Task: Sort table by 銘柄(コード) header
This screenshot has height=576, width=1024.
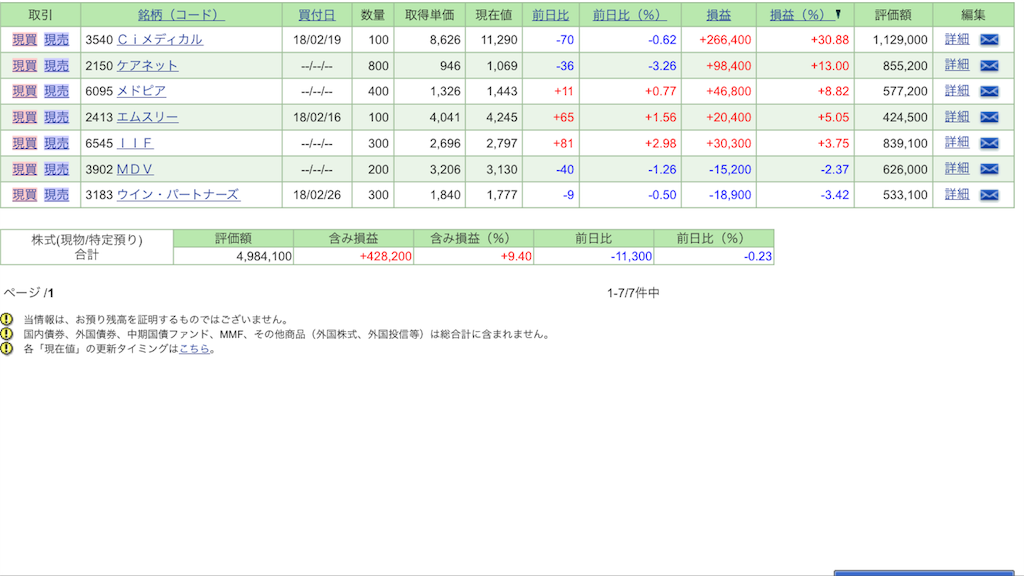Action: pos(181,14)
